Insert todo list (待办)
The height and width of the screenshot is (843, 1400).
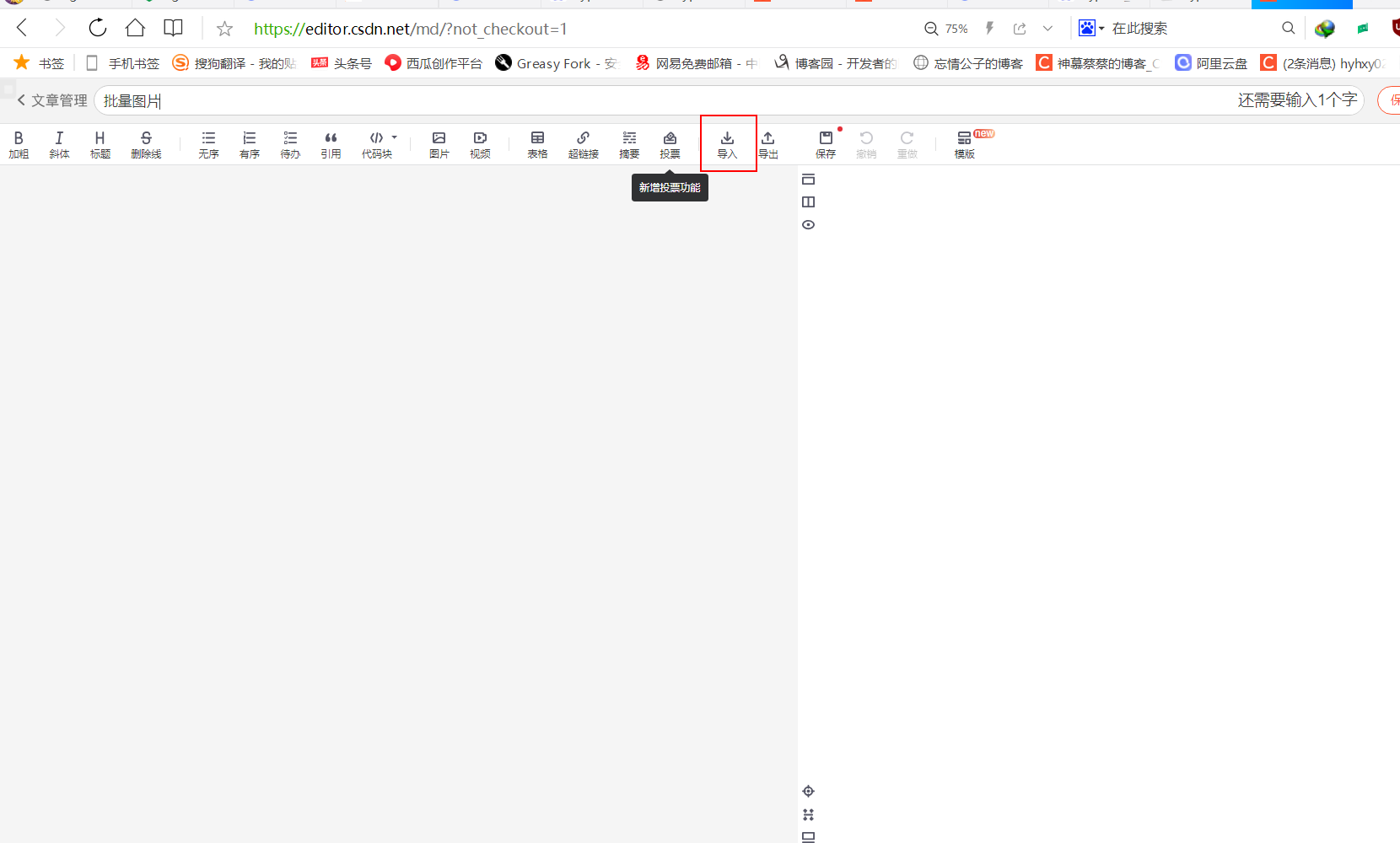pyautogui.click(x=290, y=144)
